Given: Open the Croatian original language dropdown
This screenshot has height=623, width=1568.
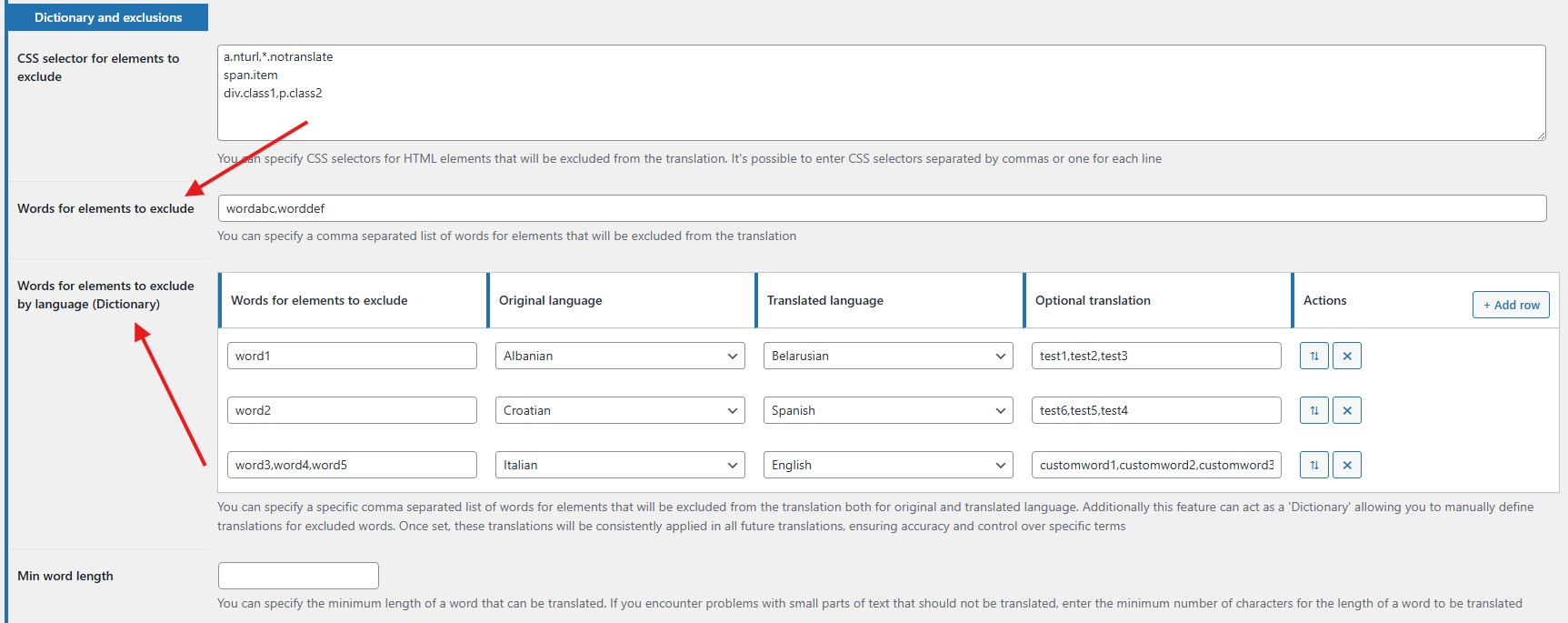Looking at the screenshot, I should (x=620, y=410).
